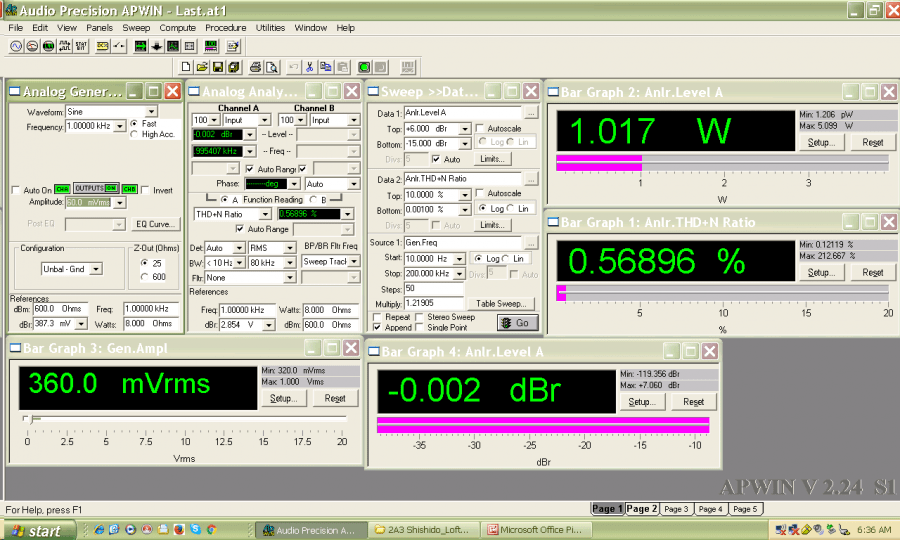Launch Skype from quick launch bar
The height and width of the screenshot is (540, 900).
point(195,530)
